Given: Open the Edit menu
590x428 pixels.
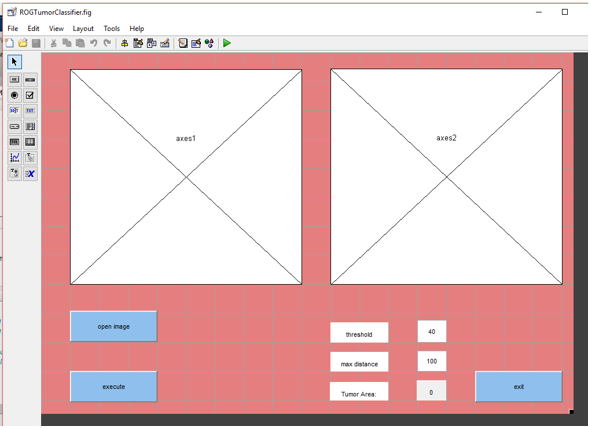Looking at the screenshot, I should 33,29.
